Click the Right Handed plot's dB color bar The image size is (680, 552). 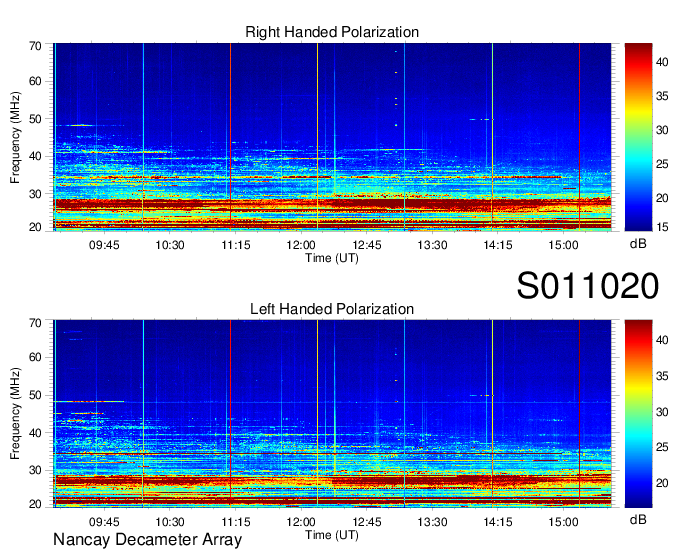(x=638, y=137)
